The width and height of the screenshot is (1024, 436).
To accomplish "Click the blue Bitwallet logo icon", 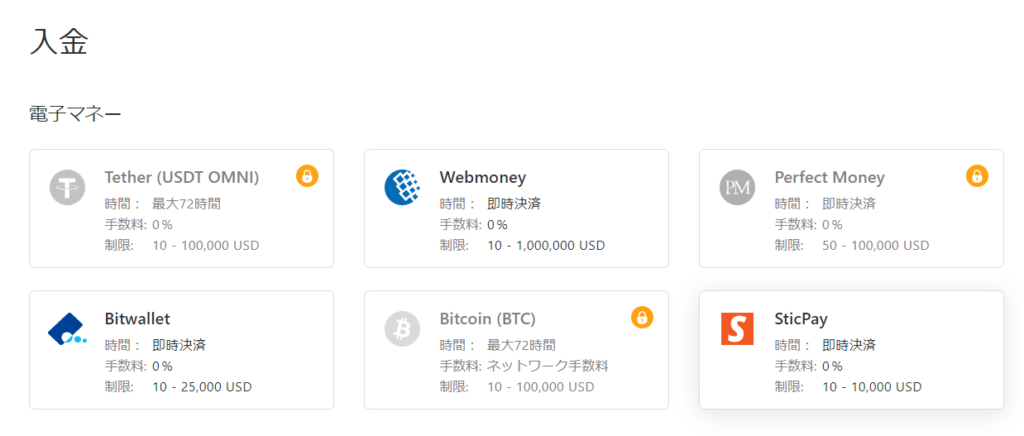I will (x=67, y=329).
